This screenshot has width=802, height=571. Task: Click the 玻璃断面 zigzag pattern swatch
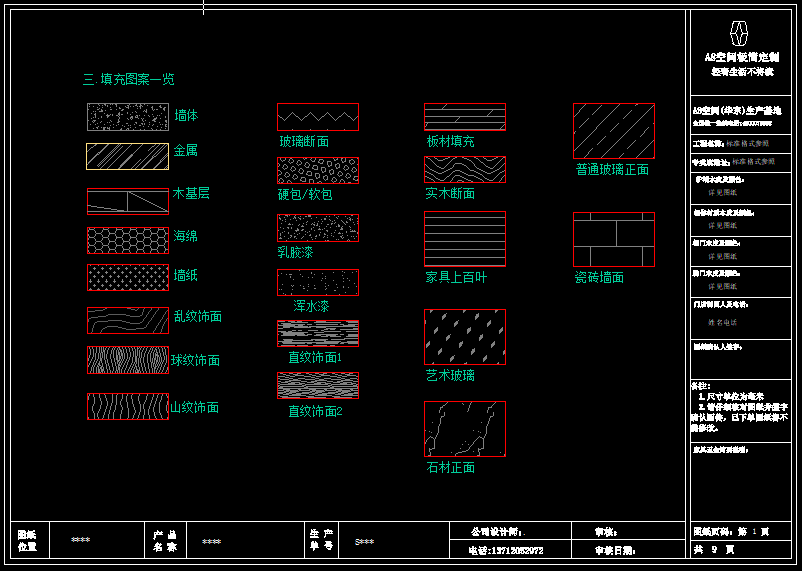click(317, 117)
